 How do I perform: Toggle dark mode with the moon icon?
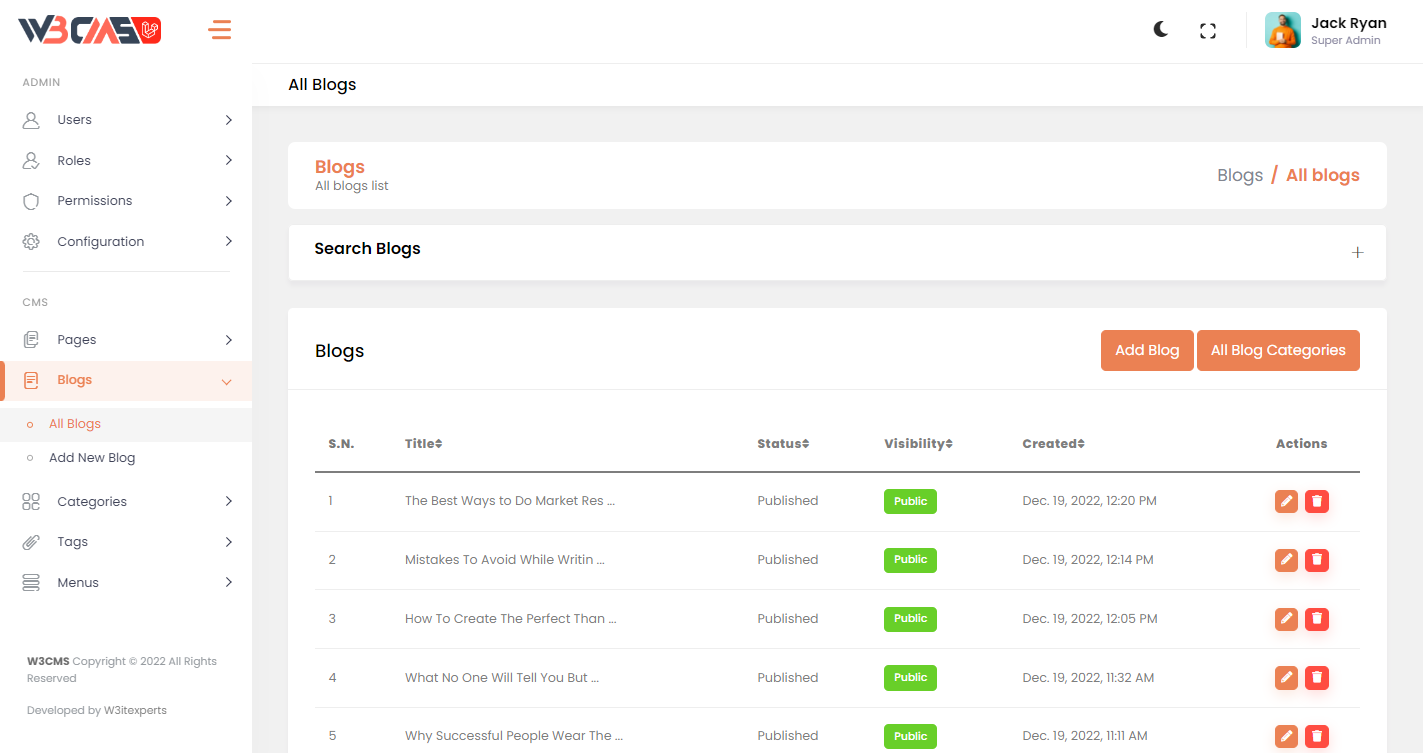coord(1160,30)
